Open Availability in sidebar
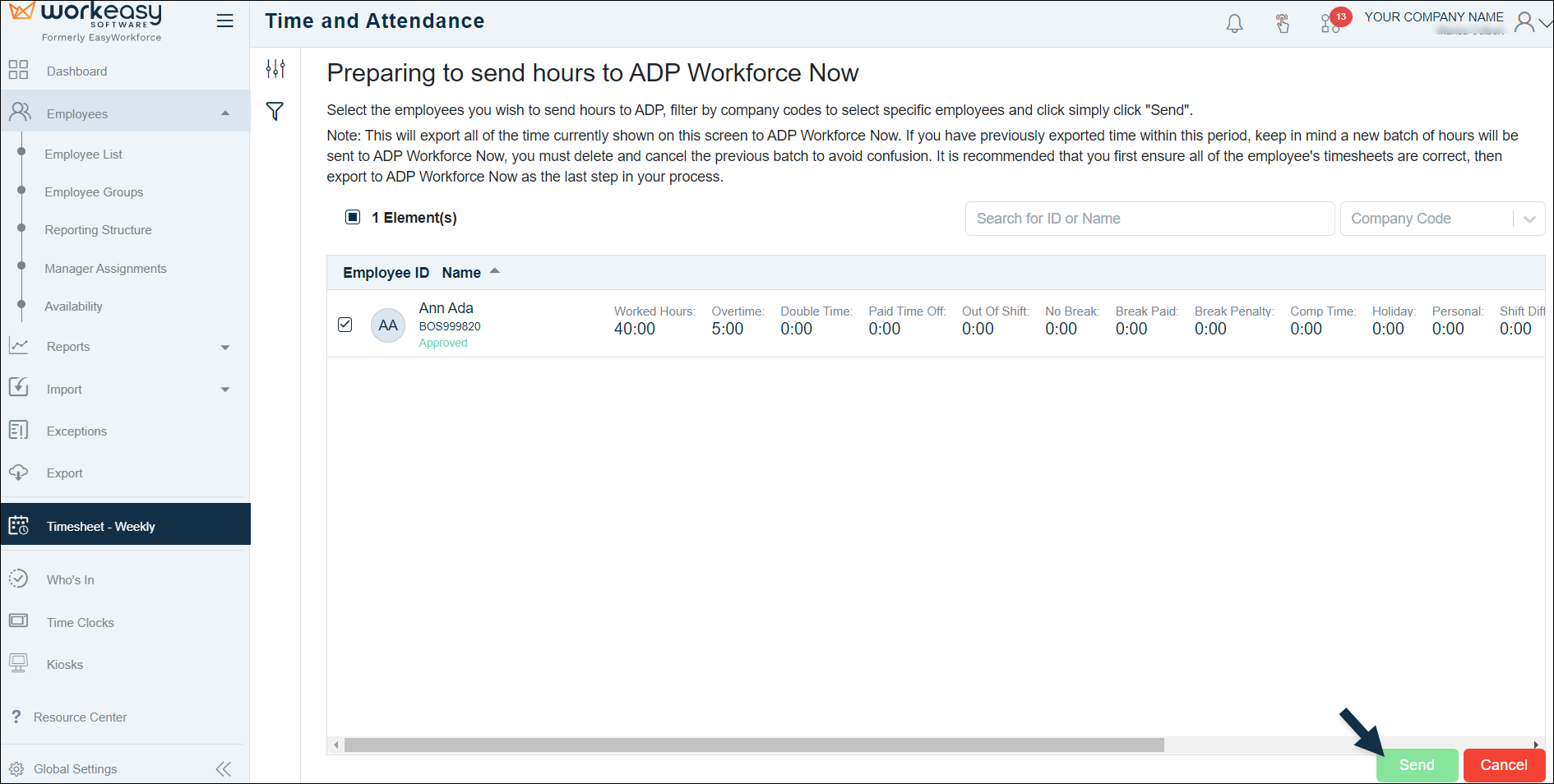This screenshot has width=1554, height=784. click(x=73, y=307)
